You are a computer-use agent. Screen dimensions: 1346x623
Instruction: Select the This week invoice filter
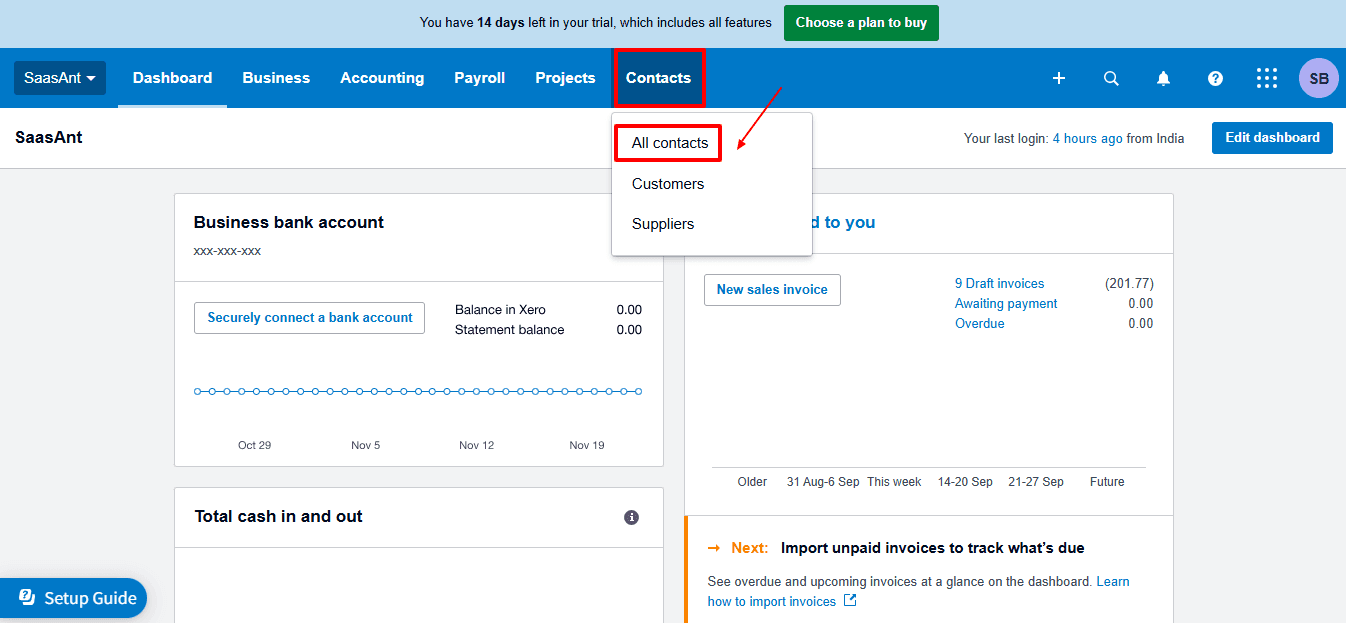tap(893, 481)
